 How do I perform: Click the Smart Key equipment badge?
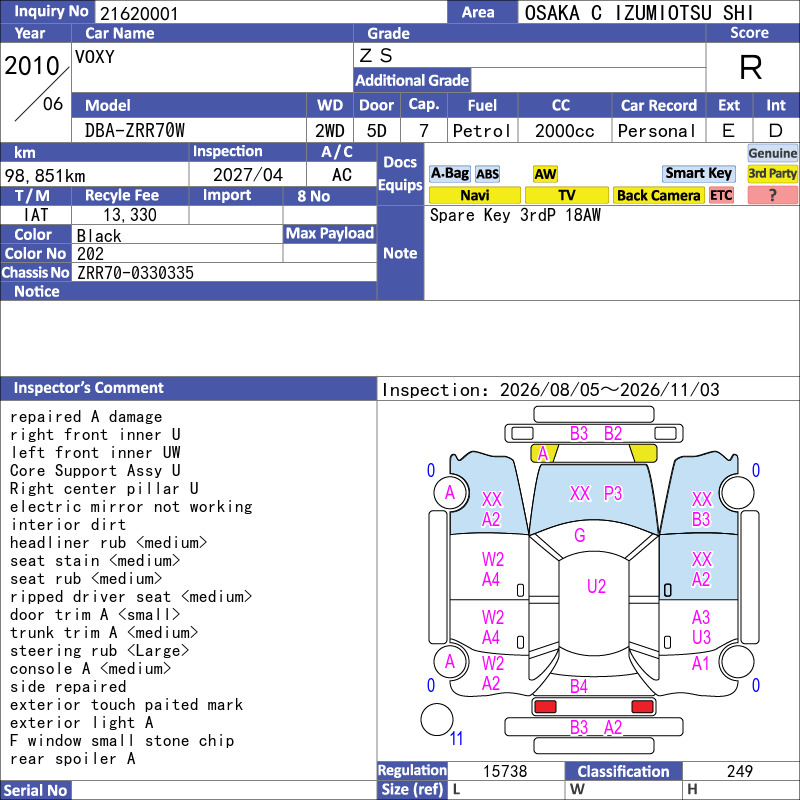click(x=698, y=173)
